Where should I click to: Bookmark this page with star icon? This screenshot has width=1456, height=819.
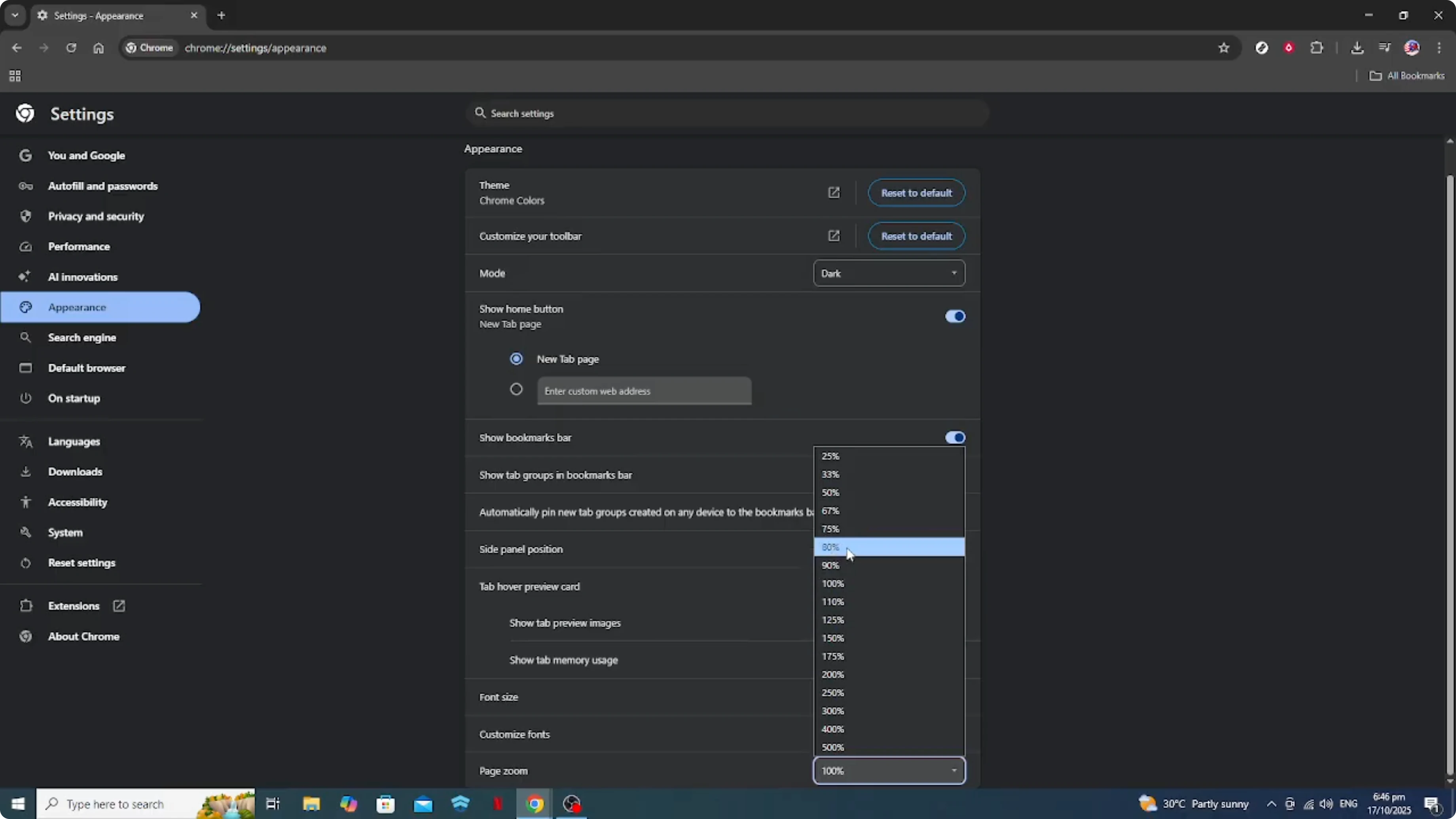(x=1224, y=48)
